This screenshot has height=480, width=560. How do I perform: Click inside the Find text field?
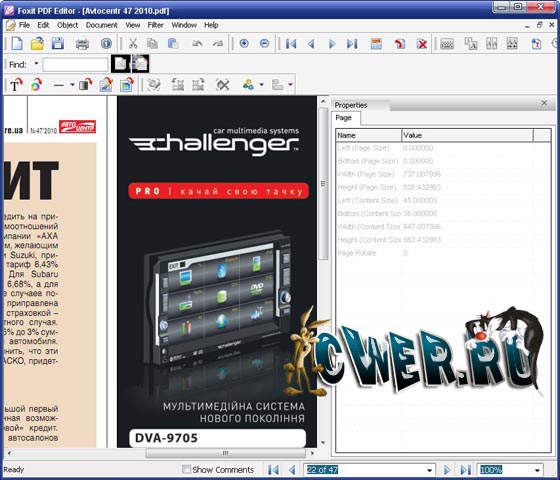tap(75, 65)
